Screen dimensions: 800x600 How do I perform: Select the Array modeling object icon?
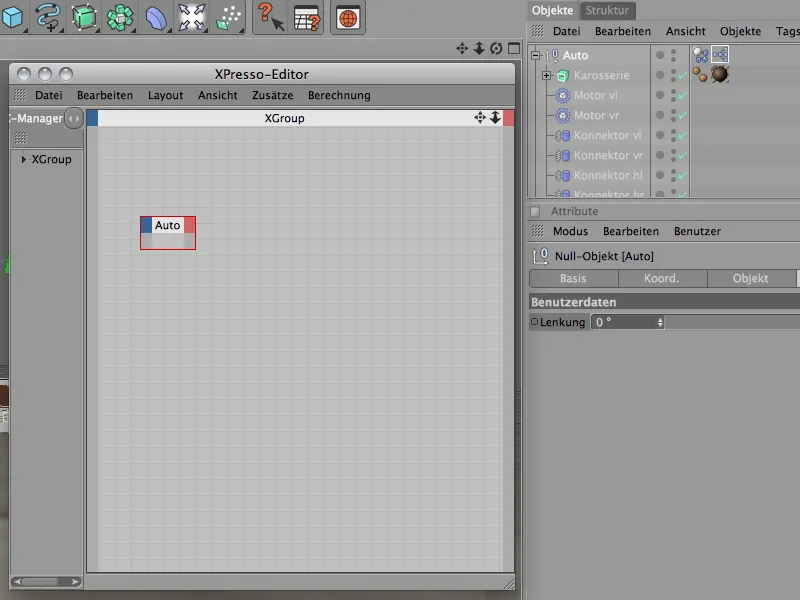(x=120, y=17)
